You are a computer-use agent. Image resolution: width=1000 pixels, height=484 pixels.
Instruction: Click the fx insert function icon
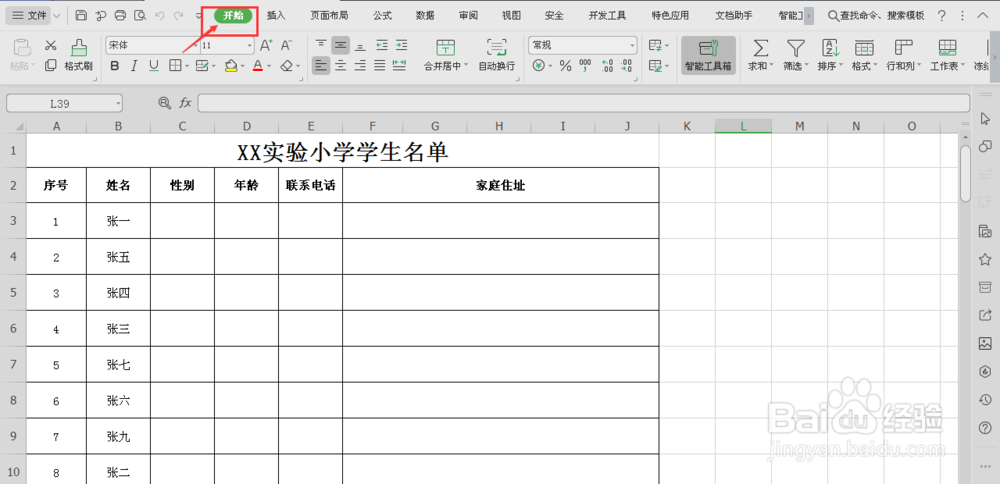185,103
